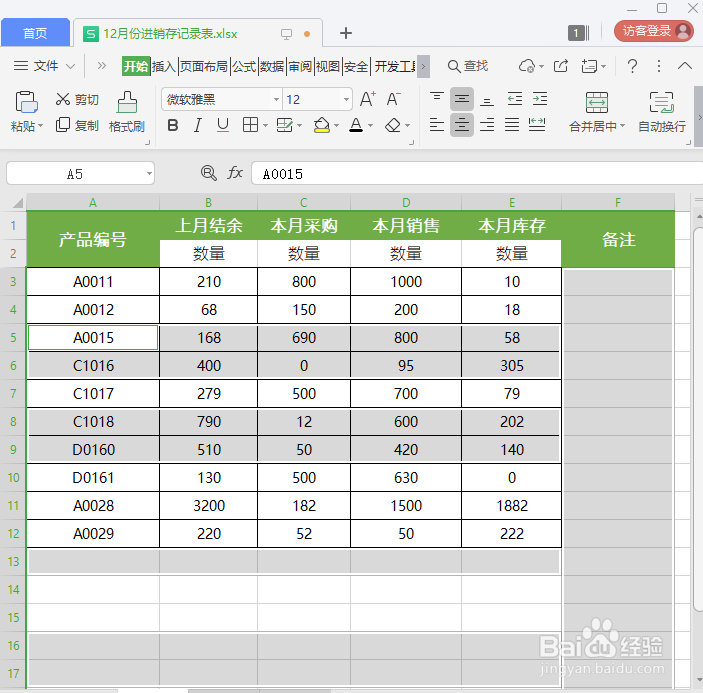Select column D header
The width and height of the screenshot is (703, 693).
(406, 203)
